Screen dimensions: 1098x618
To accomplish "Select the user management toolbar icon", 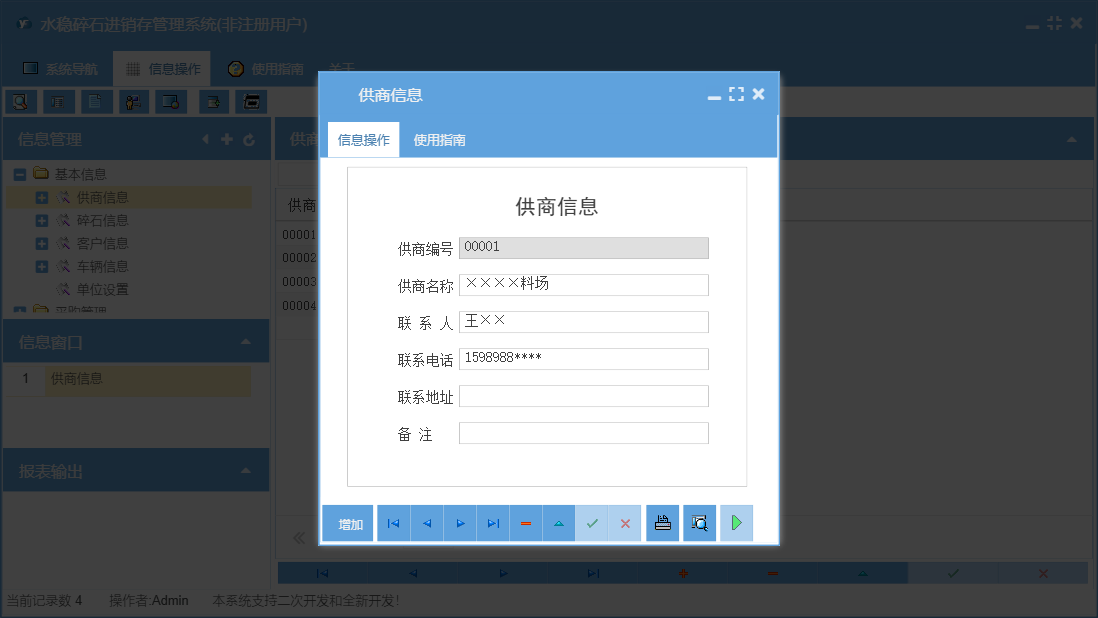I will [x=132, y=101].
